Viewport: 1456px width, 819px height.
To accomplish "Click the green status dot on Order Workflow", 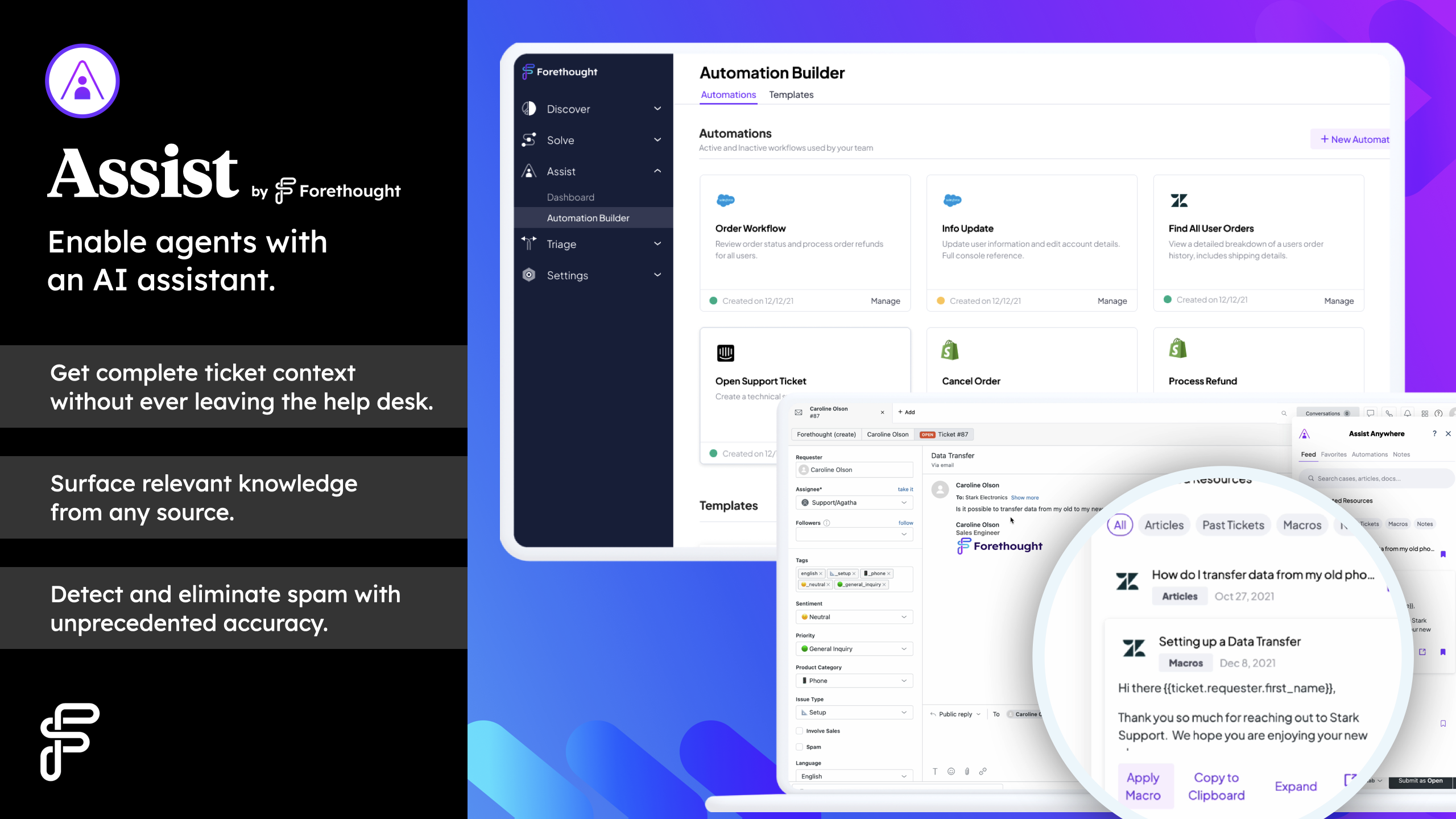I will point(713,301).
